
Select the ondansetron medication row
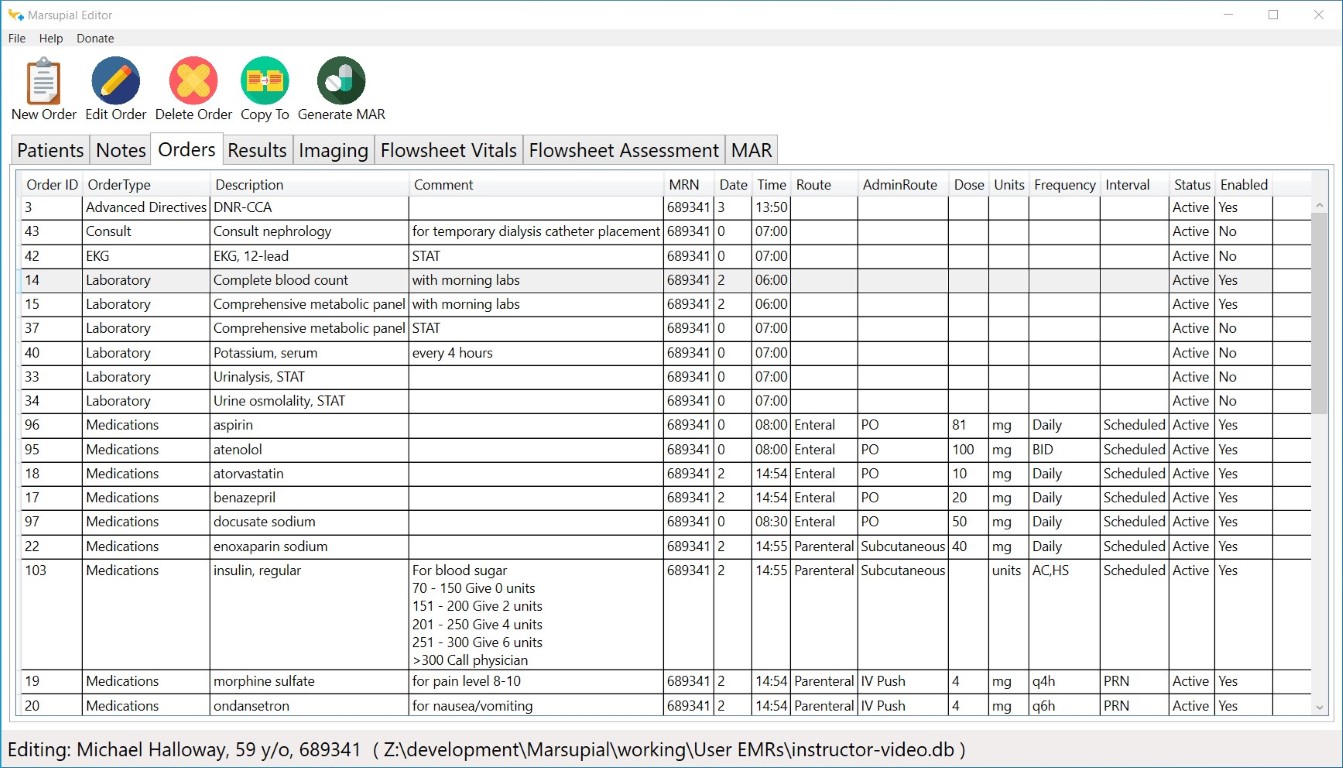pos(666,705)
